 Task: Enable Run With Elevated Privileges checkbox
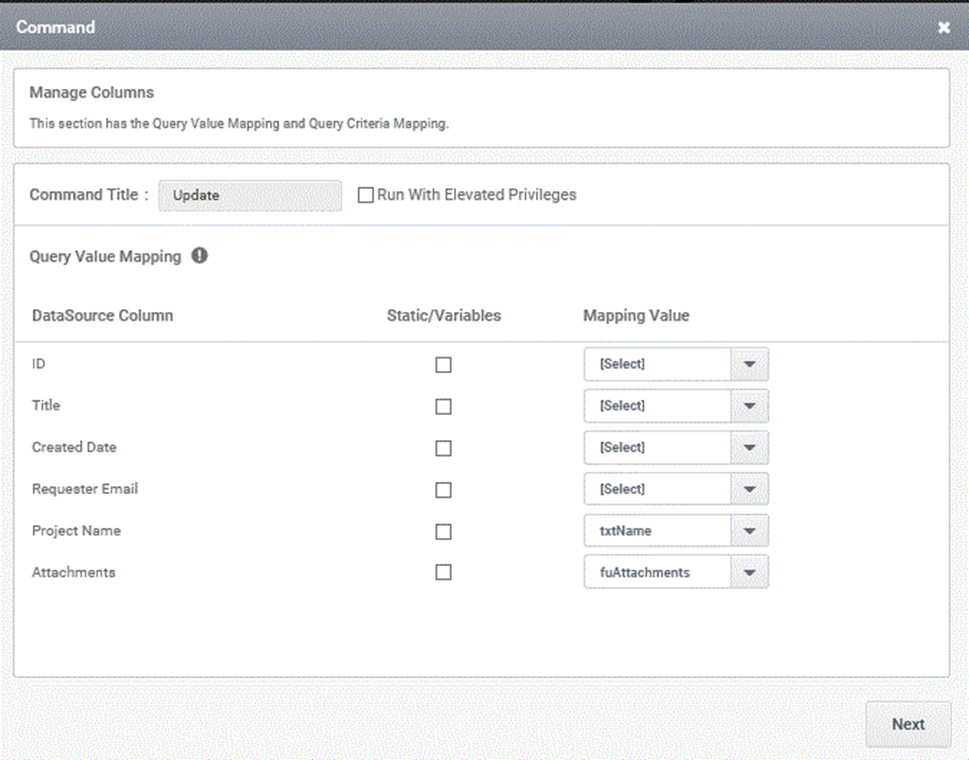pos(366,195)
